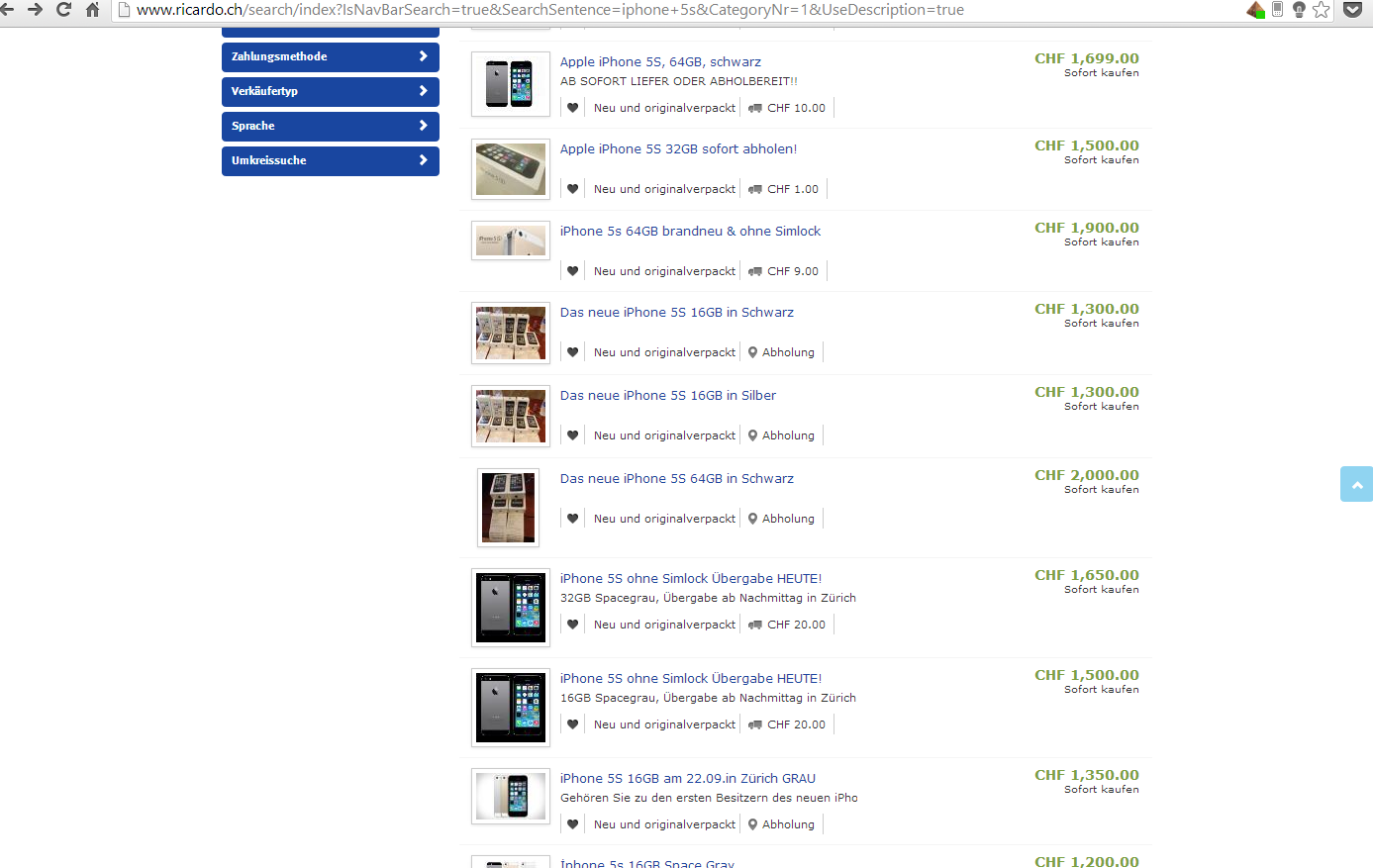The height and width of the screenshot is (868, 1373).
Task: Click Gehören Sie zu den ersten Besitzern text
Action: click(x=709, y=798)
